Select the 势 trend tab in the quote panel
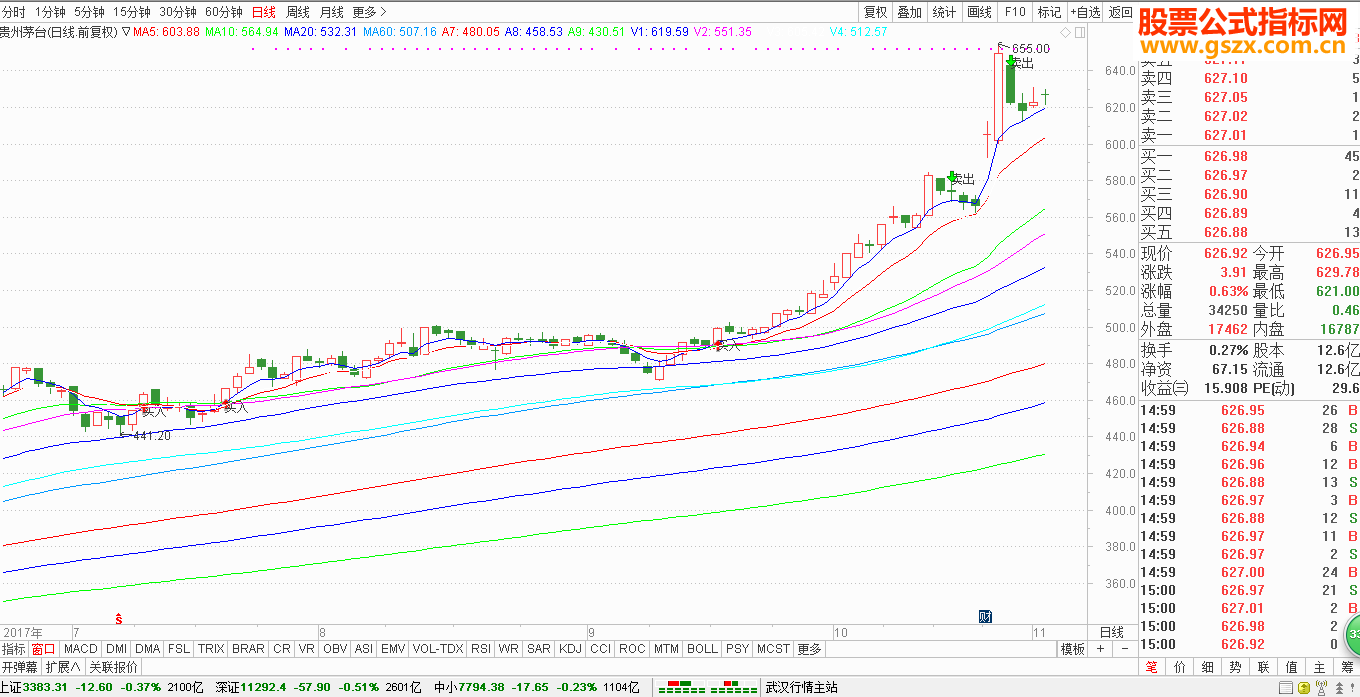The width and height of the screenshot is (1360, 697). [x=1236, y=667]
